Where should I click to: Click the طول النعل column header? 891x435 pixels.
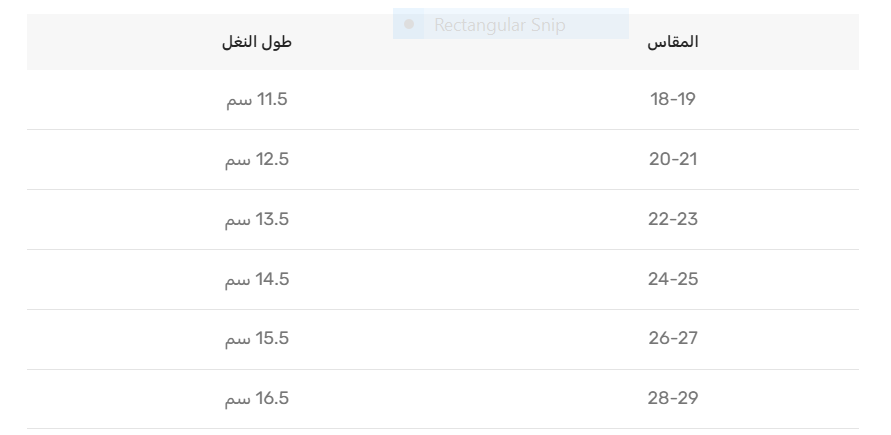255,43
